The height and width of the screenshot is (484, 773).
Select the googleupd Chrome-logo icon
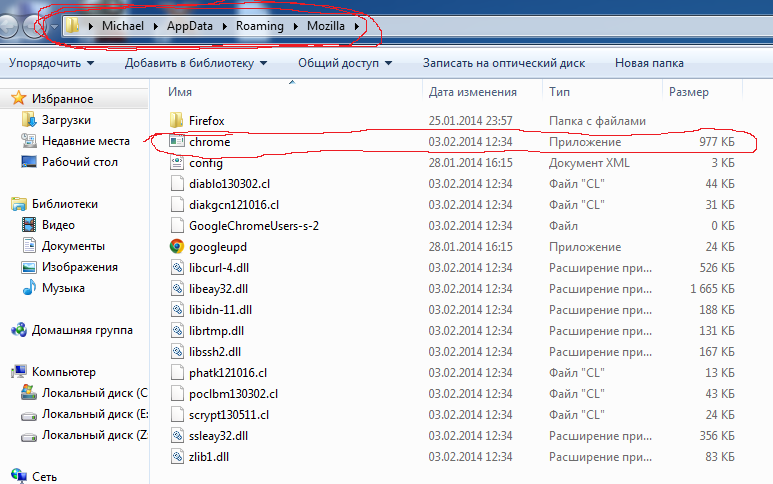[x=176, y=246]
